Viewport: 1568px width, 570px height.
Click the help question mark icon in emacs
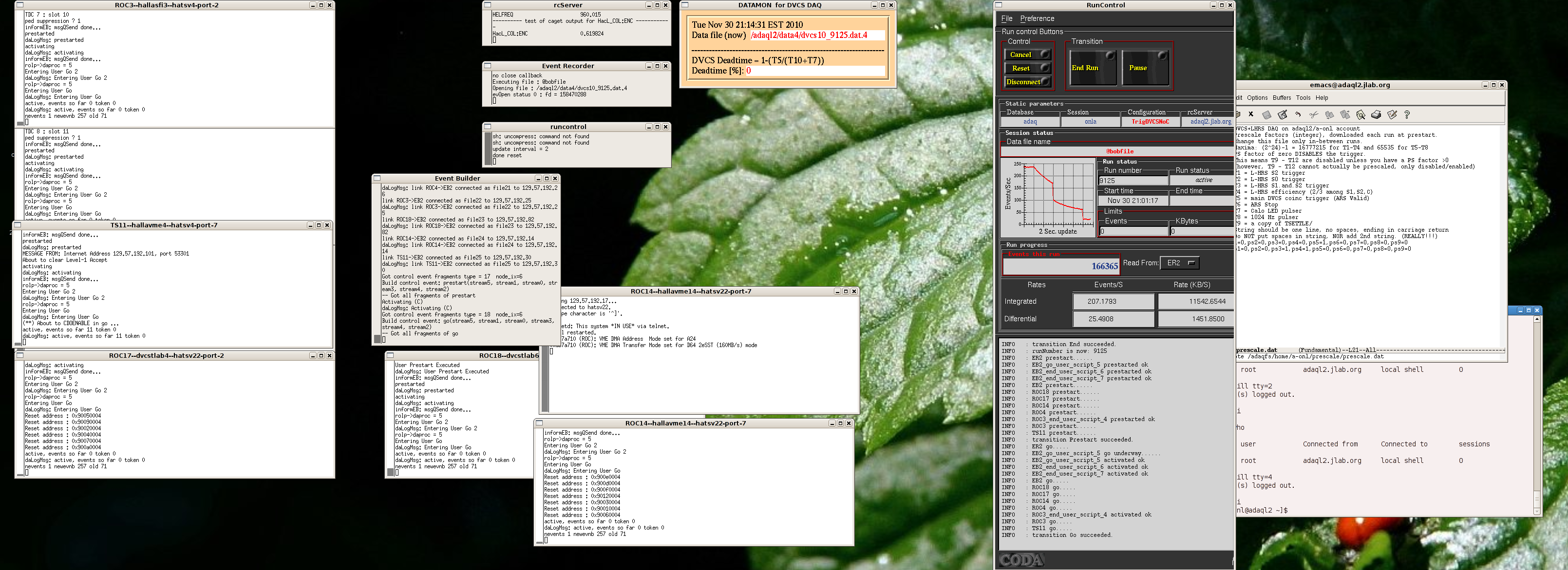click(x=1407, y=114)
